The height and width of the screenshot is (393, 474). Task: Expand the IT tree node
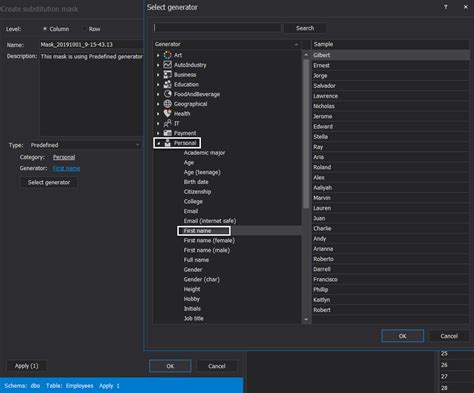158,124
